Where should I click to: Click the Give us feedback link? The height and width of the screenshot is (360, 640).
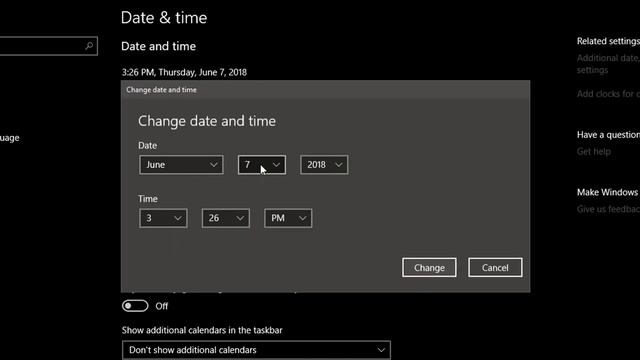[x=608, y=209]
